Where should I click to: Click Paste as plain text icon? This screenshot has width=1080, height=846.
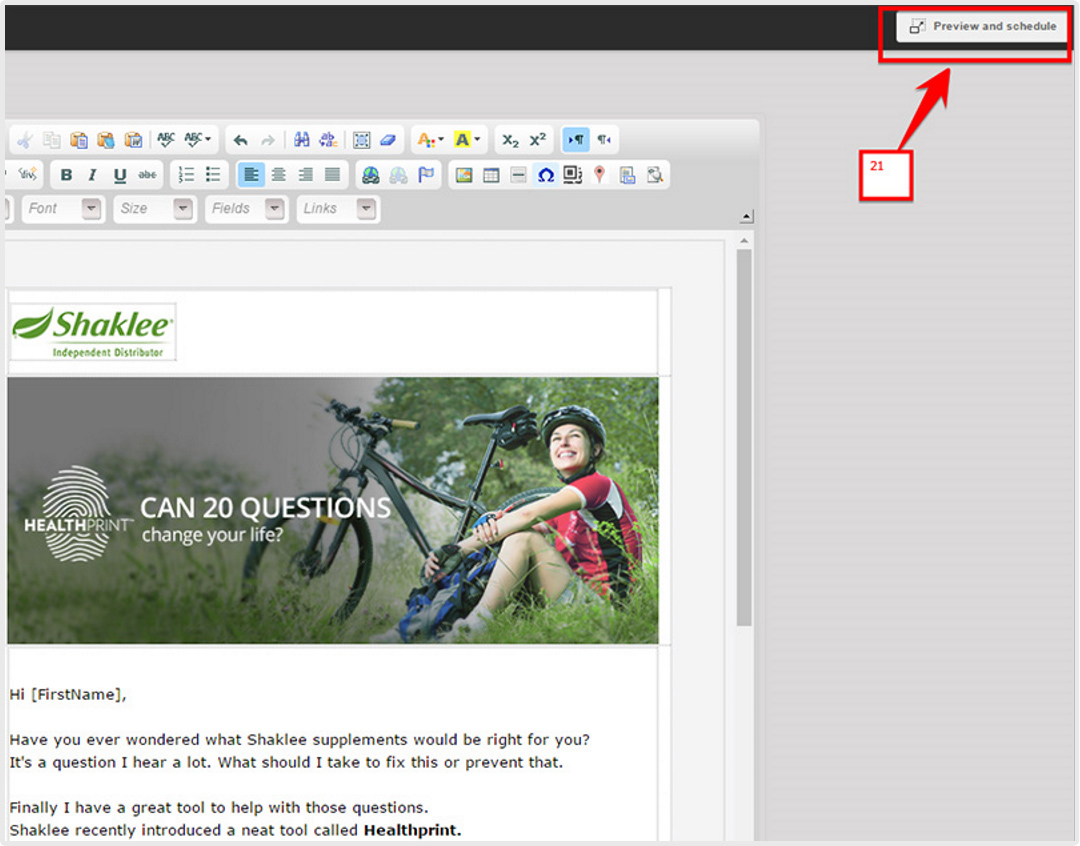click(105, 141)
